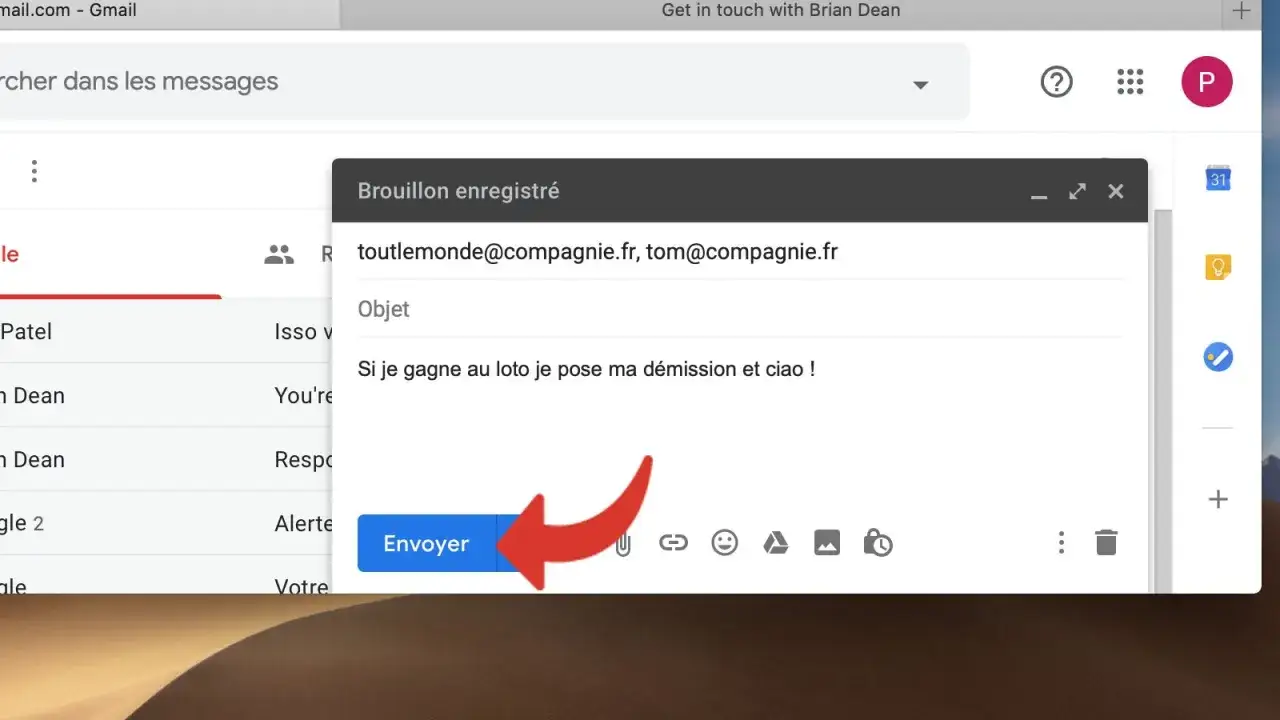1280x720 pixels.
Task: Open the Google Keep side panel
Action: click(x=1218, y=267)
